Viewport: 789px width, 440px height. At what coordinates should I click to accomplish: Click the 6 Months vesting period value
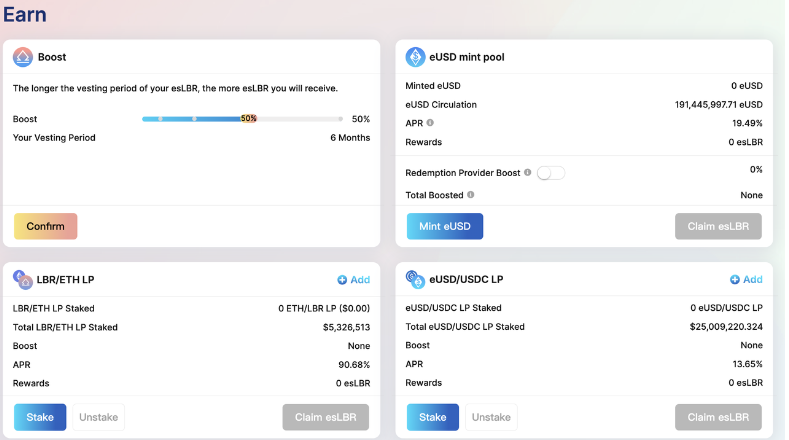(x=350, y=137)
